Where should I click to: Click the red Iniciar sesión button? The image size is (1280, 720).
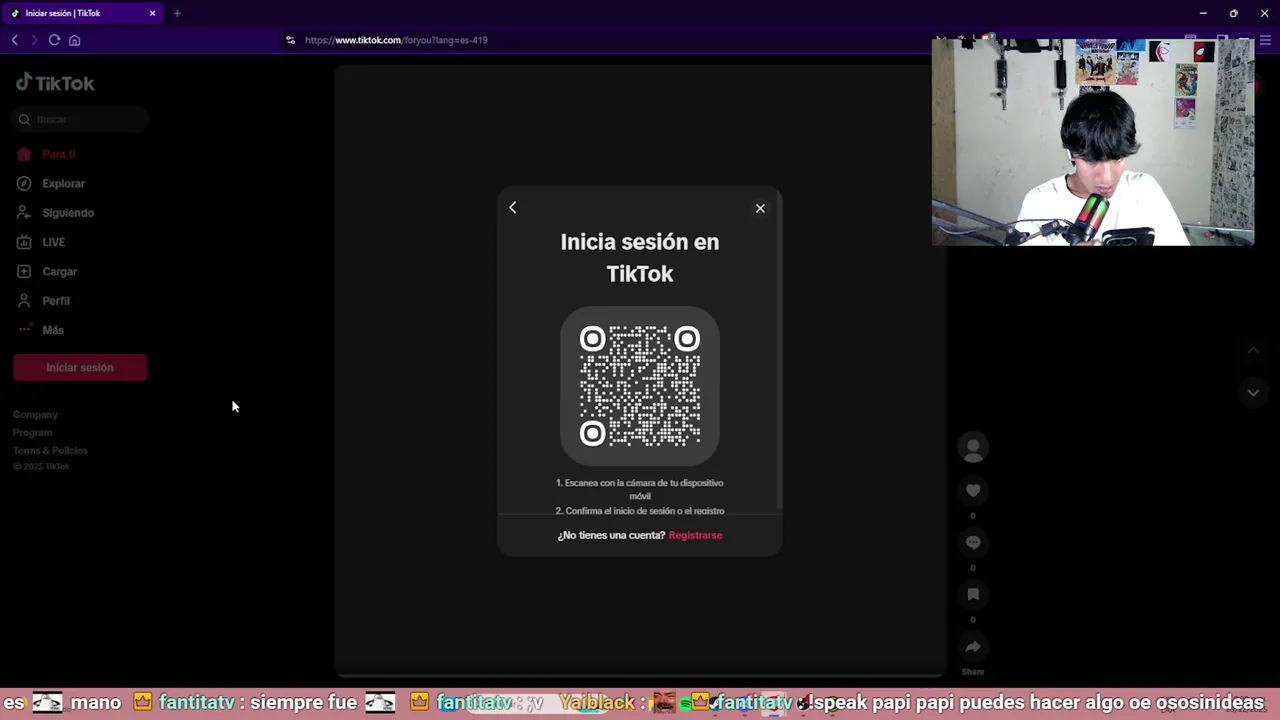80,367
